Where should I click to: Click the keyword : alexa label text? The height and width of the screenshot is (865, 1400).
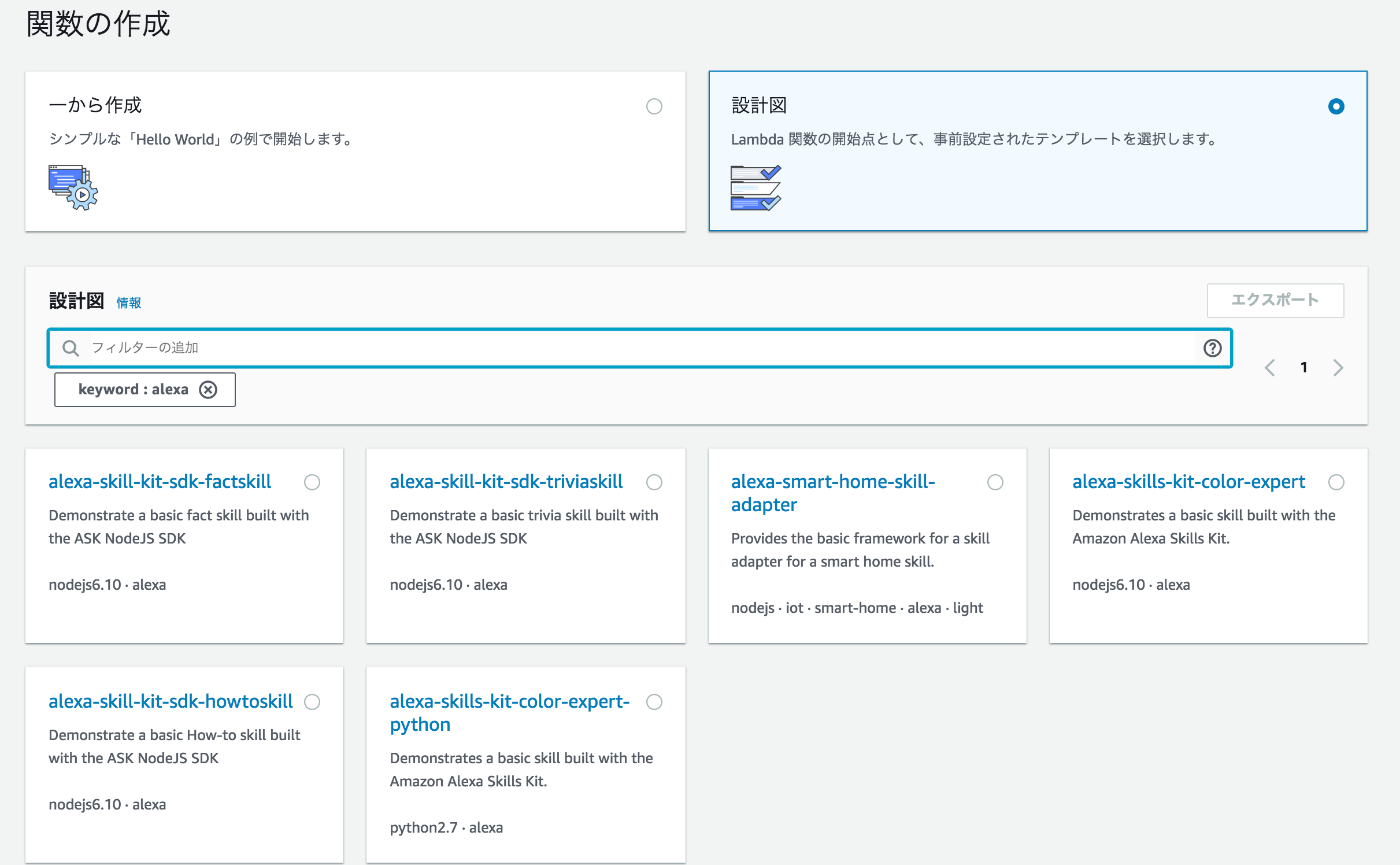pyautogui.click(x=134, y=390)
